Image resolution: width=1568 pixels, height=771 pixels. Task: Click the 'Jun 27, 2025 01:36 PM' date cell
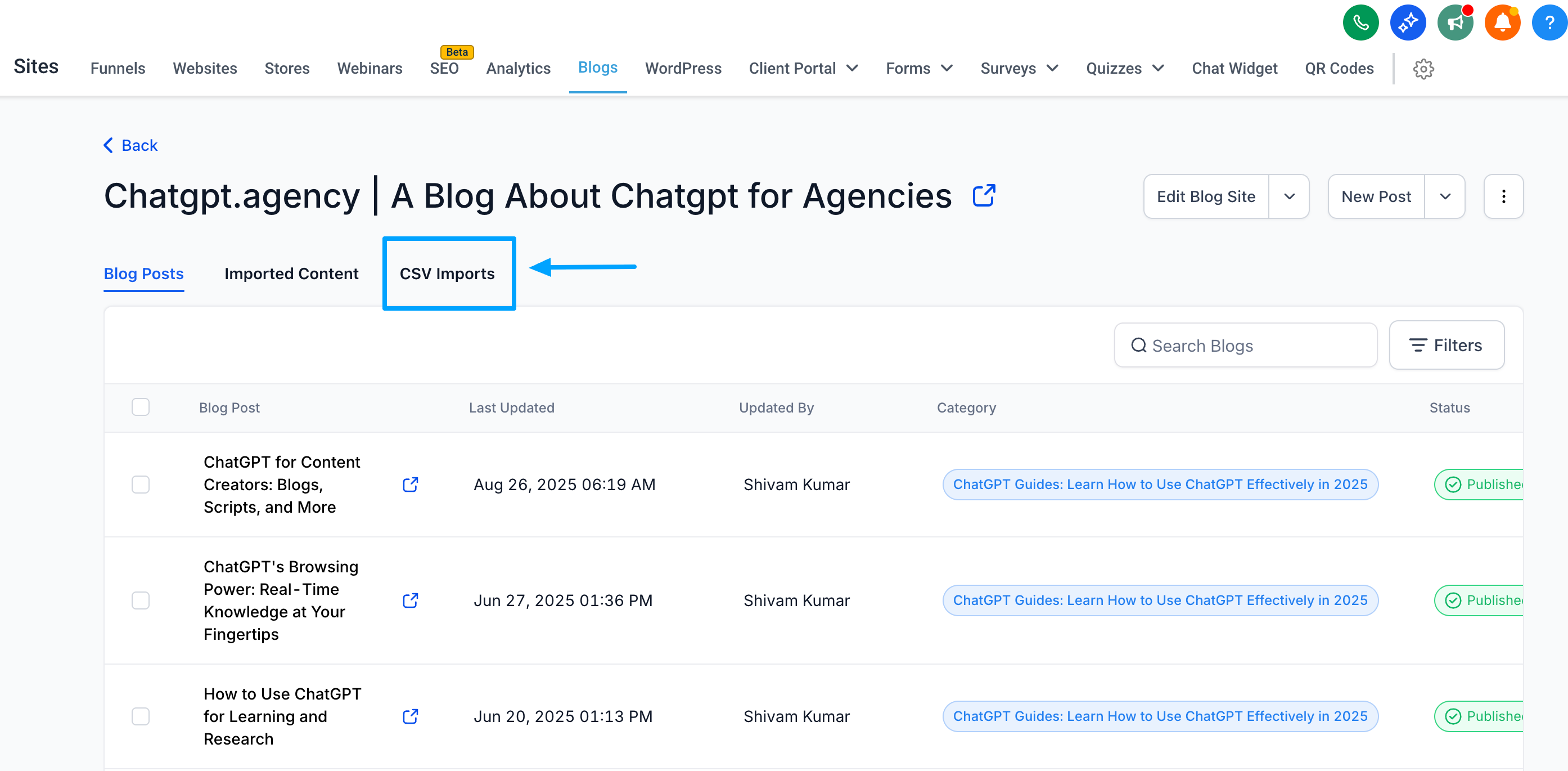(563, 600)
